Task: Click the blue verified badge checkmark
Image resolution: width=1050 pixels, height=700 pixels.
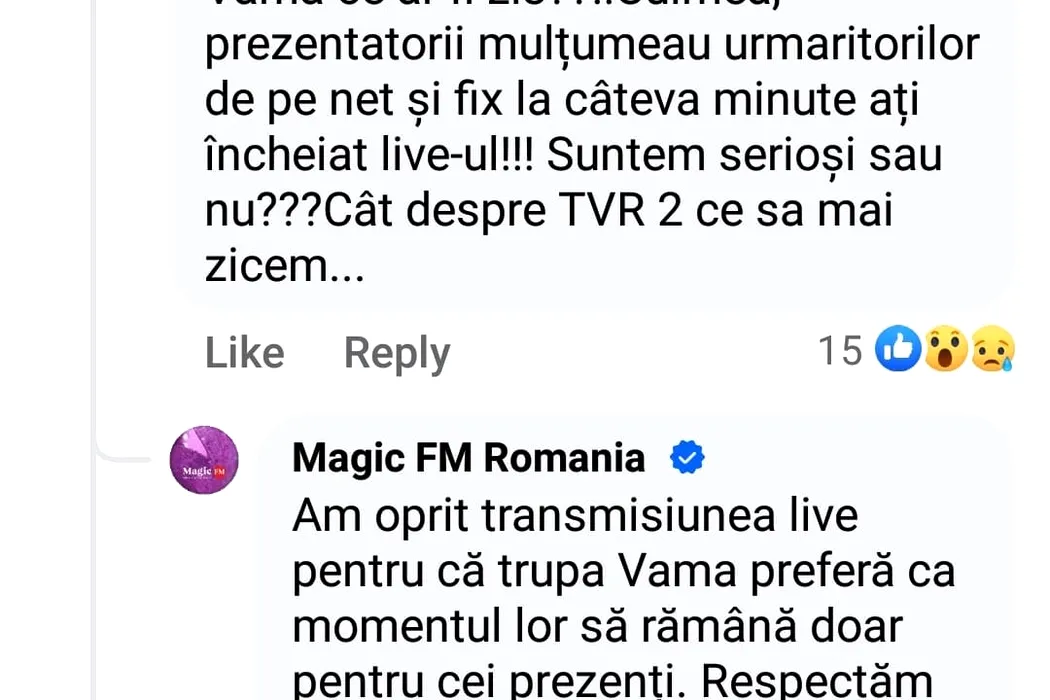Action: (x=687, y=458)
